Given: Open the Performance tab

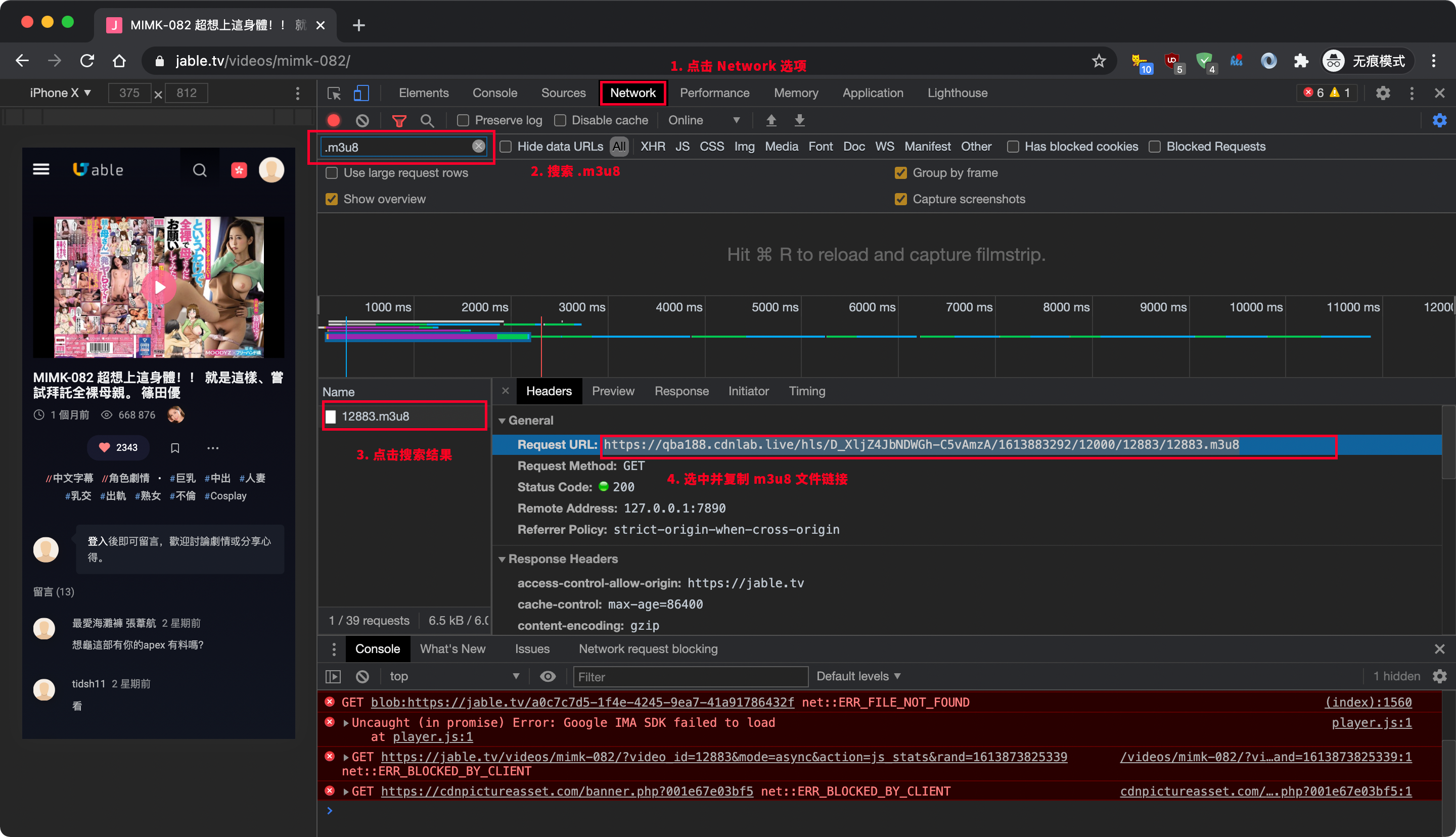Looking at the screenshot, I should [714, 93].
